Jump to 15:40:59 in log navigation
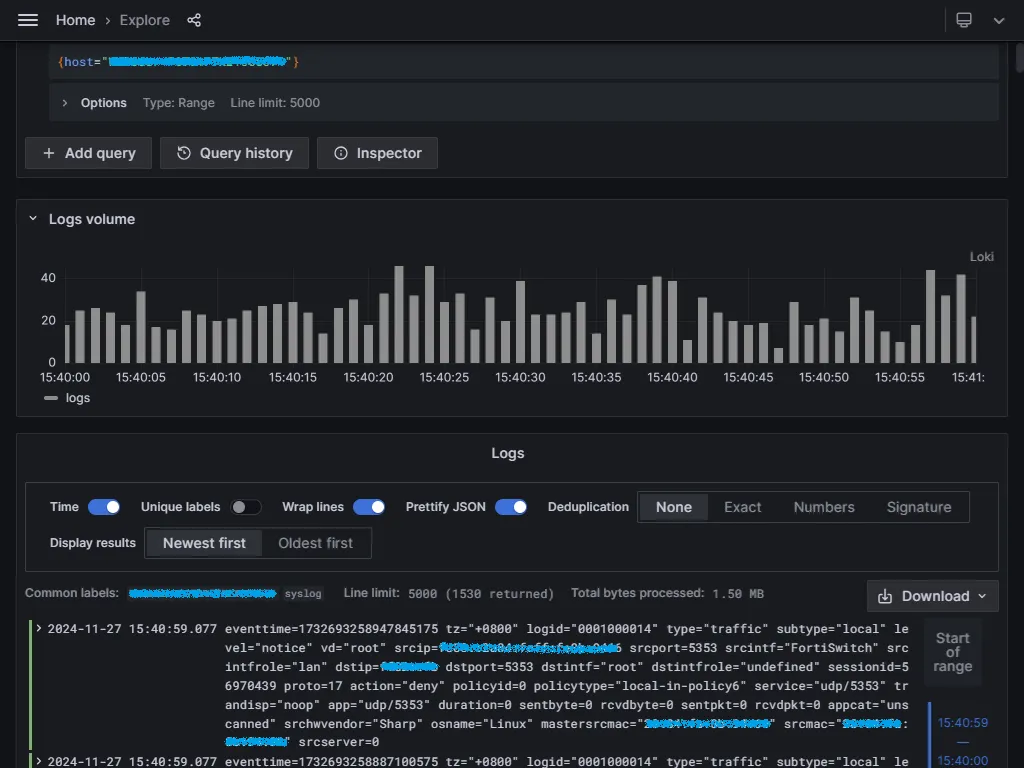 click(x=963, y=722)
